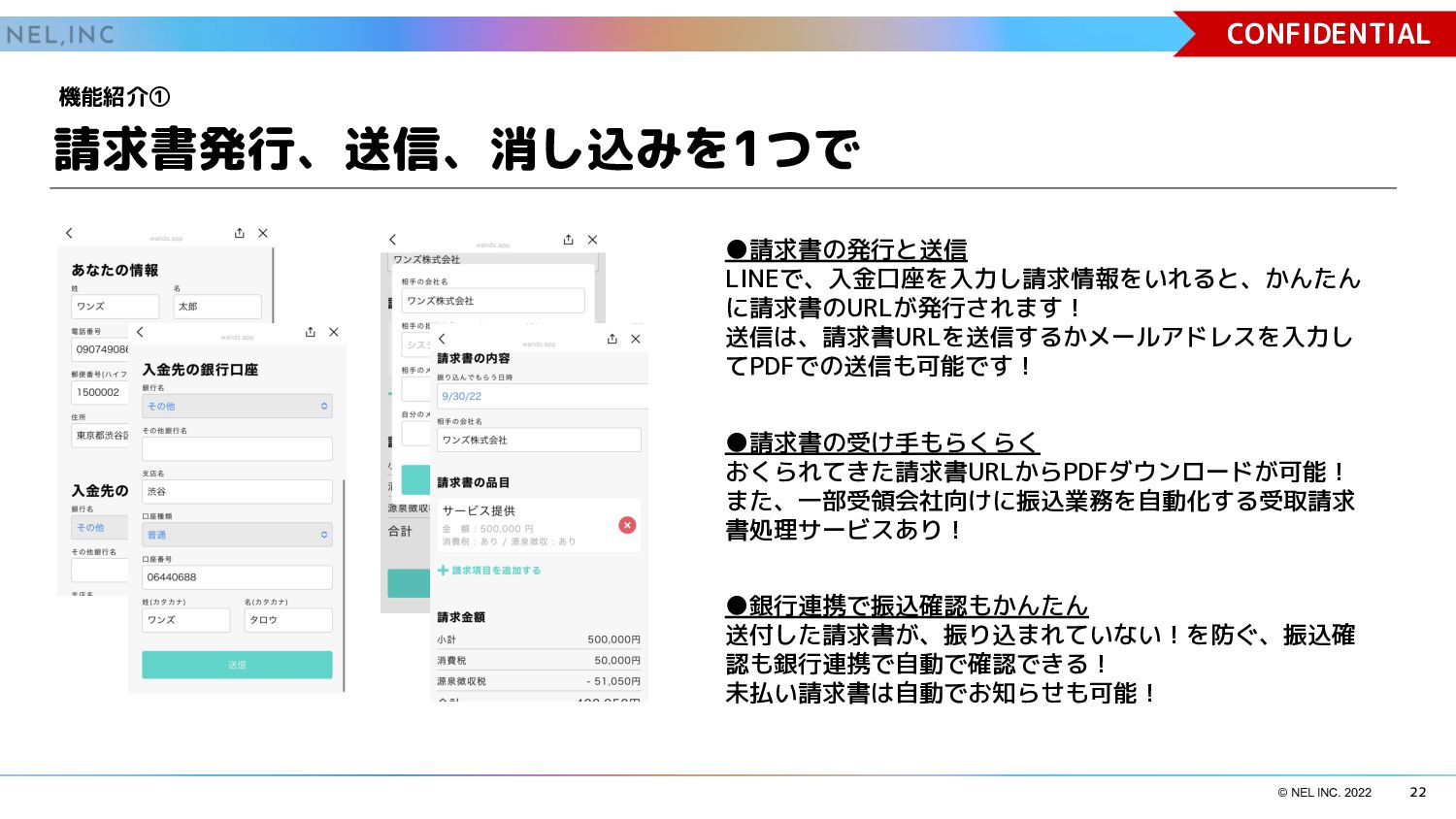Viewport: 1456px width, 819px height.
Task: Click the 請求書の品目 heading
Action: (474, 482)
